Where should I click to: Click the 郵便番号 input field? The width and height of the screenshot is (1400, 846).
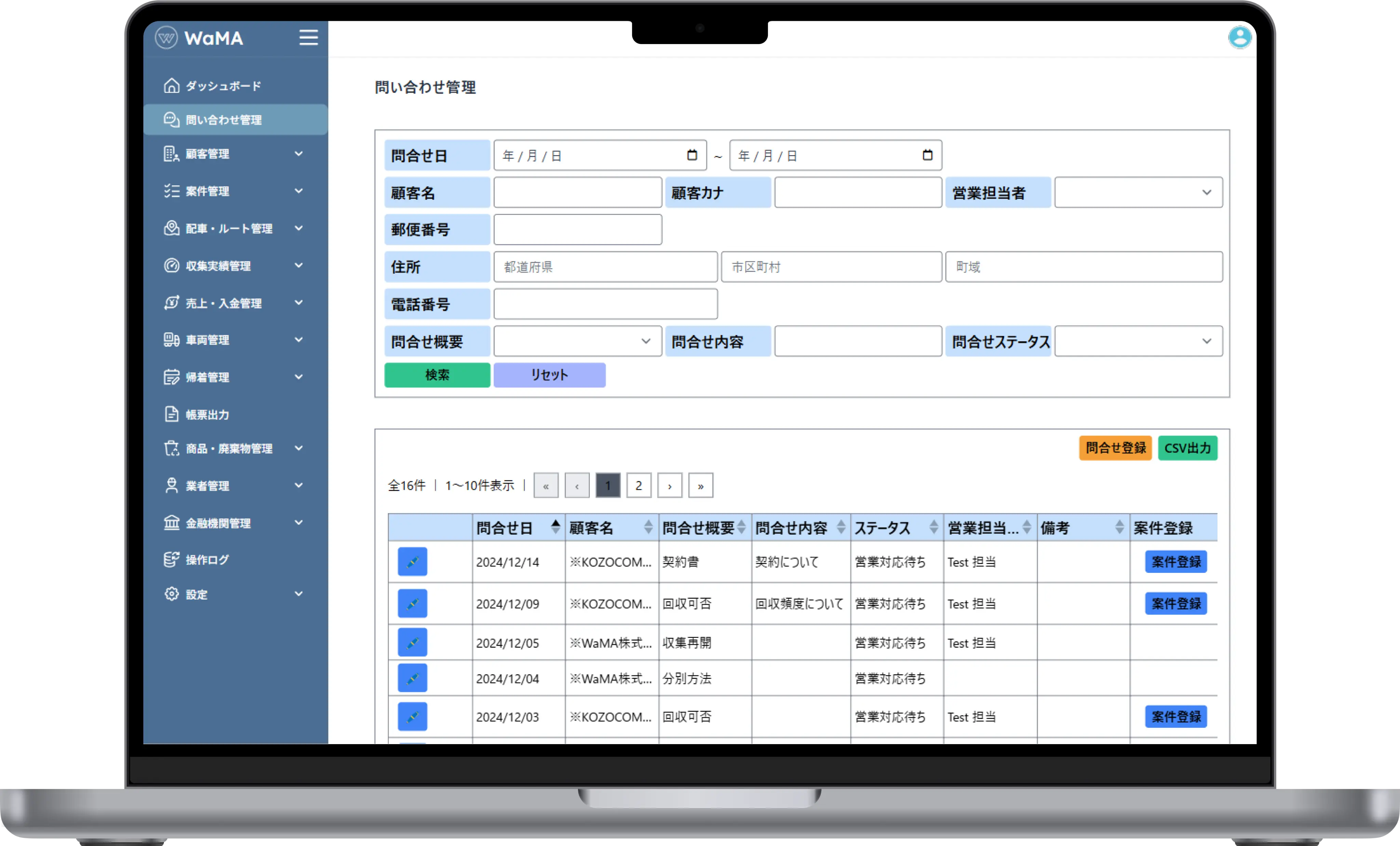(577, 230)
